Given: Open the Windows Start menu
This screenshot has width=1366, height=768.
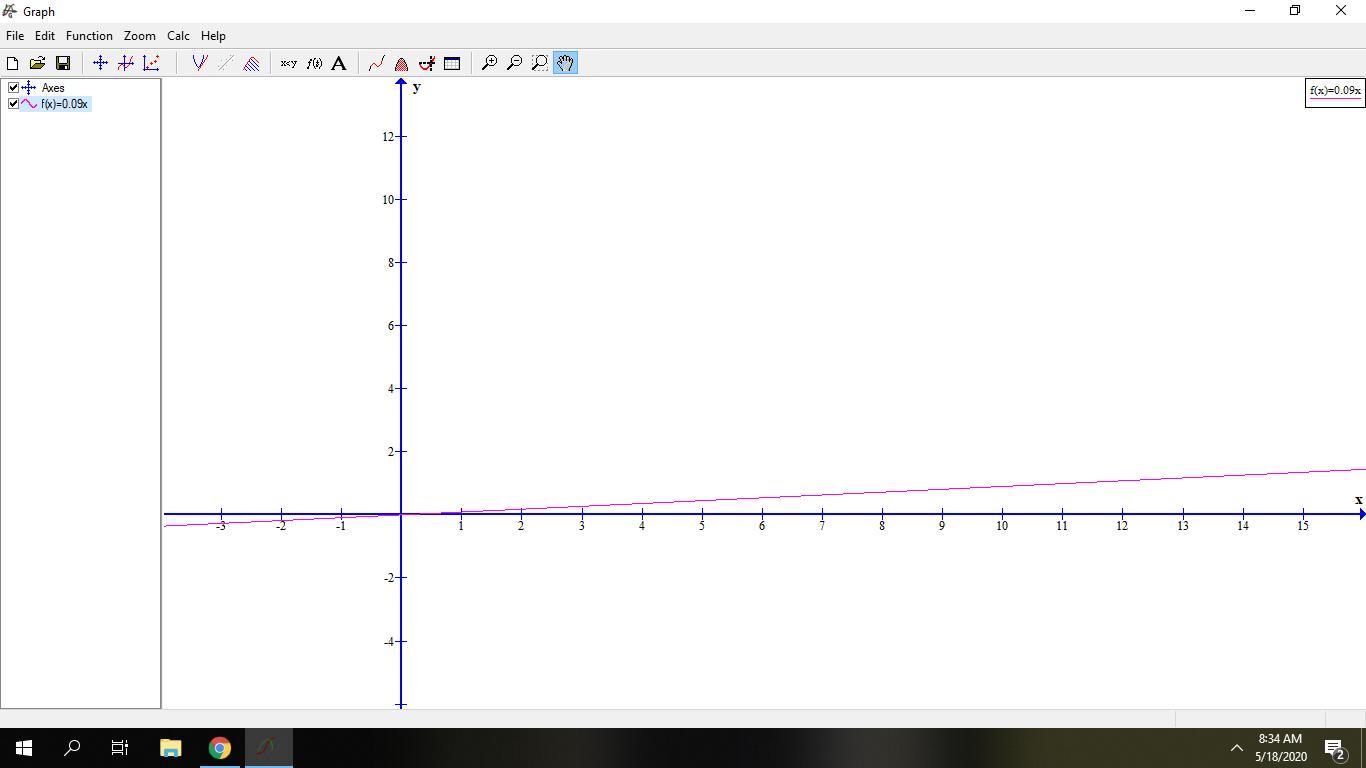Looking at the screenshot, I should (24, 748).
